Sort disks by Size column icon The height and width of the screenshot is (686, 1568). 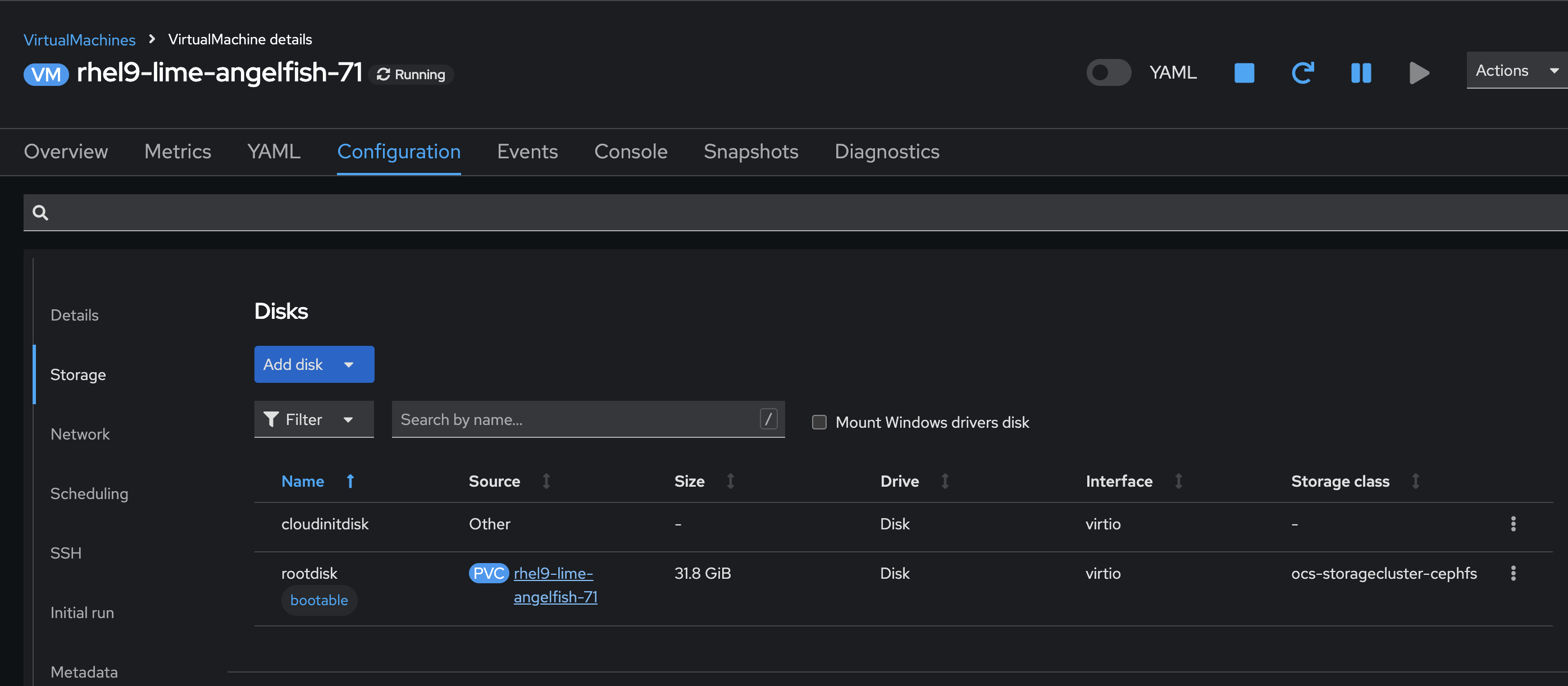point(730,481)
